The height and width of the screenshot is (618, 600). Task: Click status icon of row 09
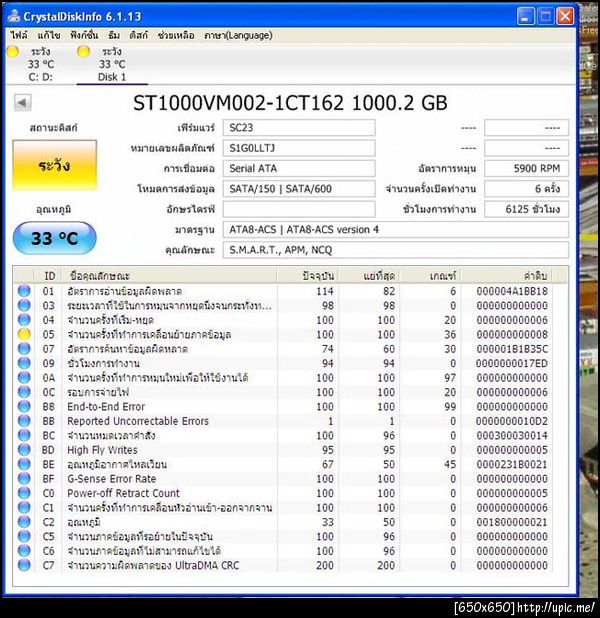pos(24,363)
